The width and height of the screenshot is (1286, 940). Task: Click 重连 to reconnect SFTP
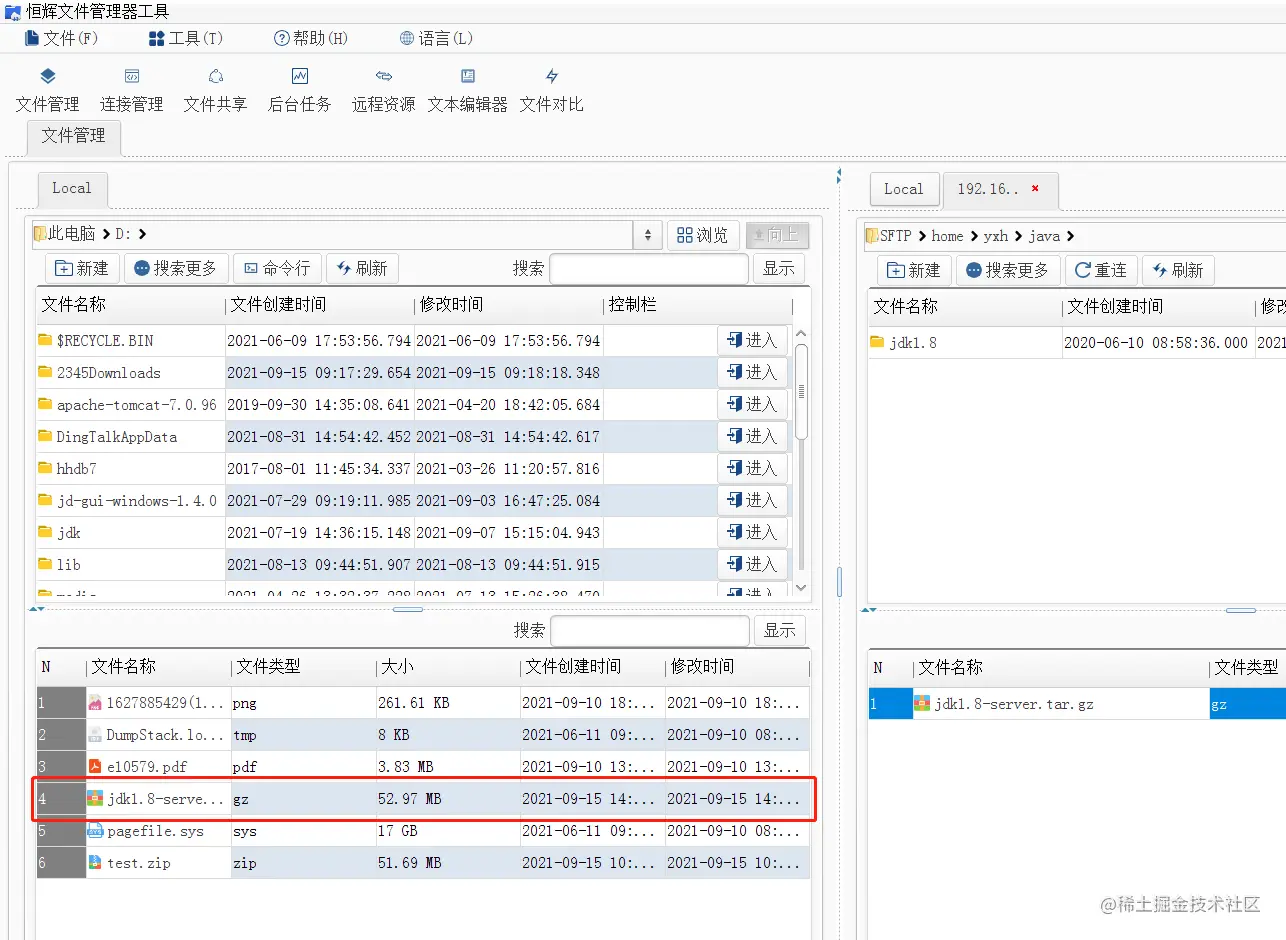click(1101, 270)
